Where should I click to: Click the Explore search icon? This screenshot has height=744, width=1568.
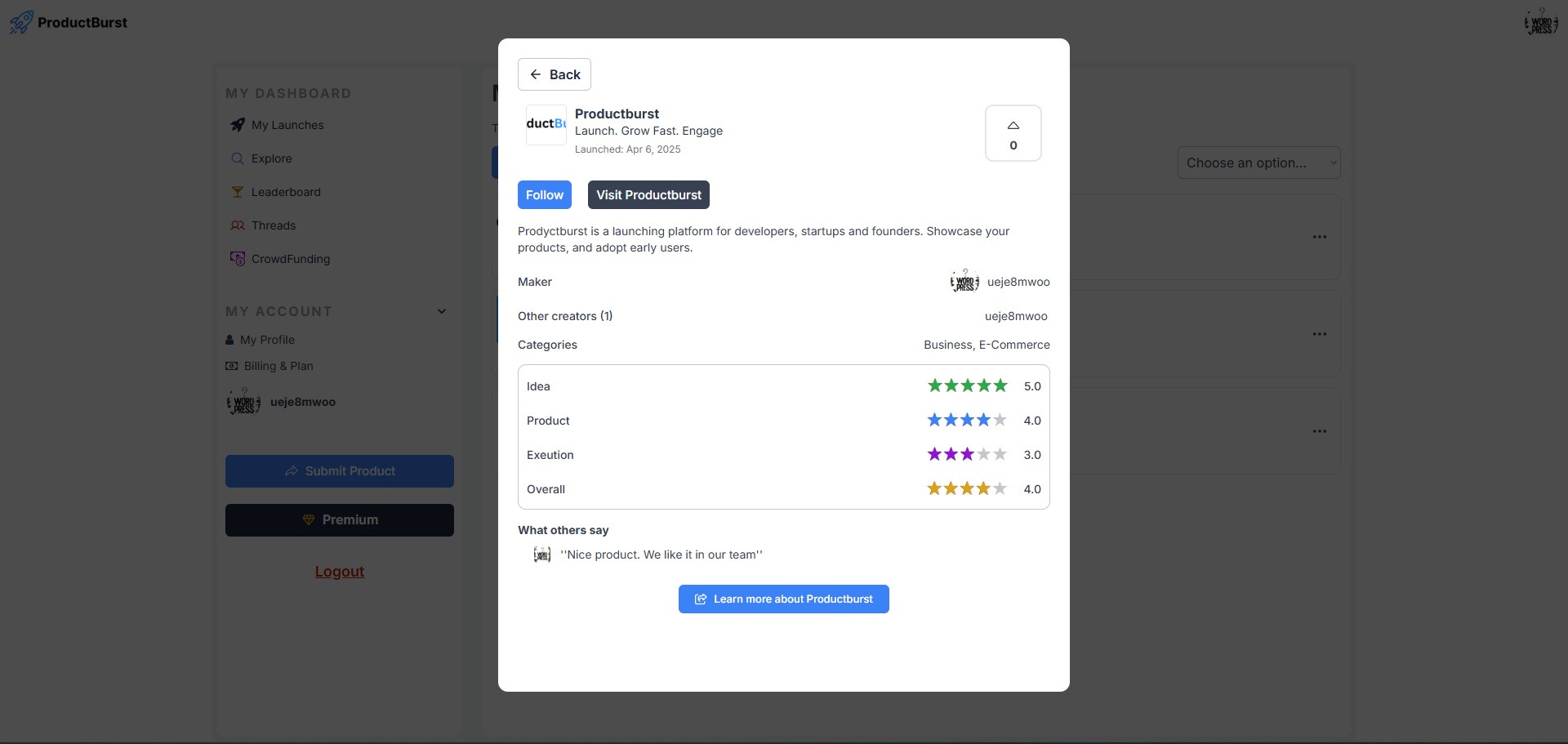(238, 158)
